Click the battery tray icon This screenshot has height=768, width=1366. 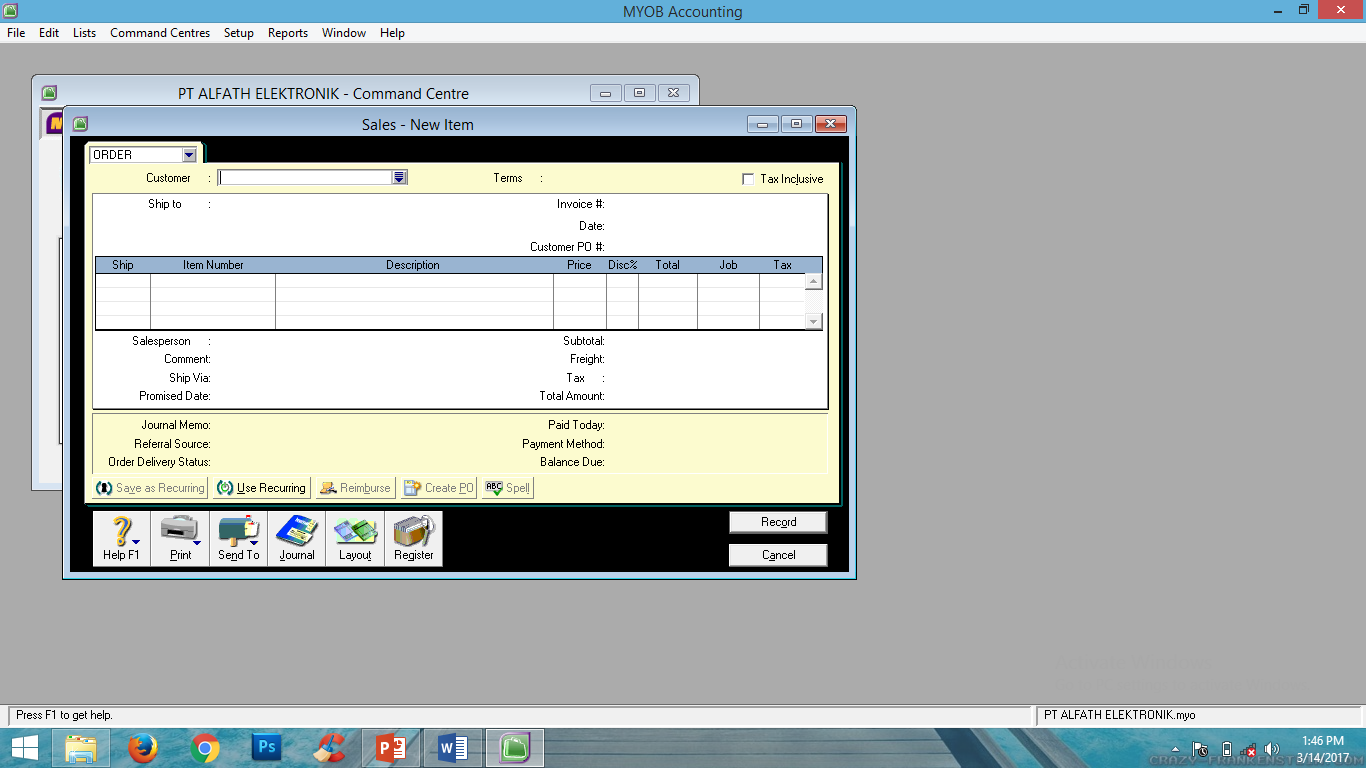coord(1227,749)
